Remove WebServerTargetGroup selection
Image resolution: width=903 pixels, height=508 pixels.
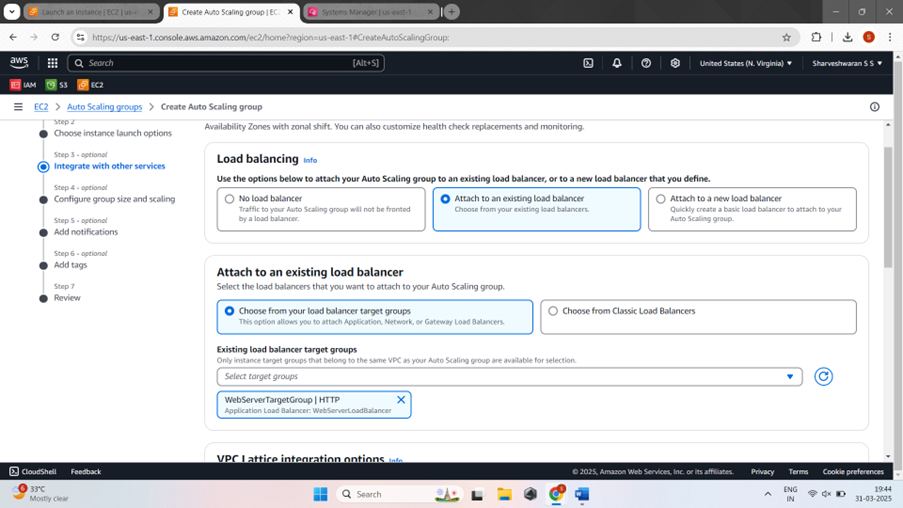[x=401, y=399]
